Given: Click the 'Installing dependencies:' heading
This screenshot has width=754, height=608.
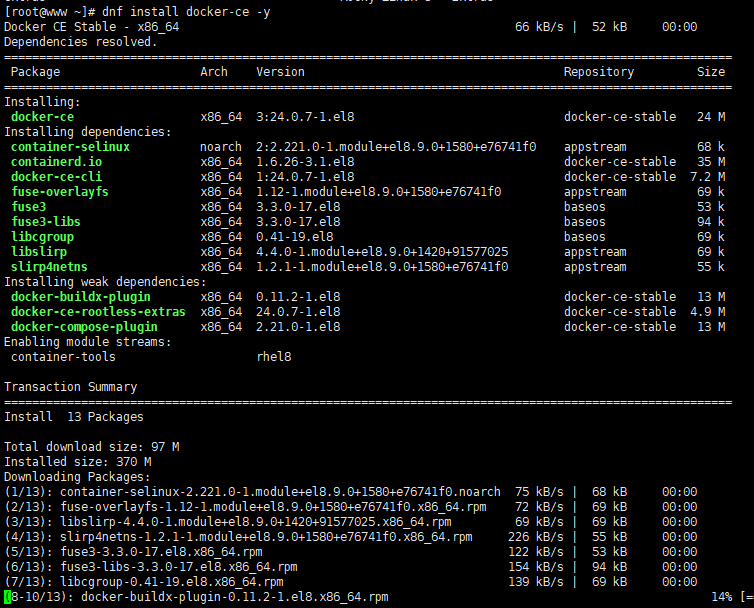Looking at the screenshot, I should point(88,132).
